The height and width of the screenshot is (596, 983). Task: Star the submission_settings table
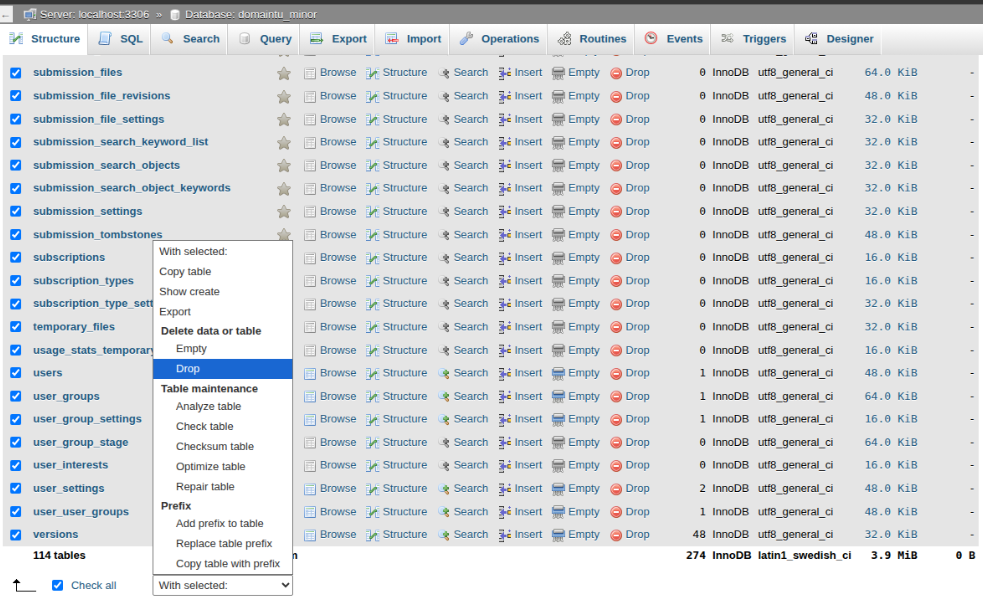[x=284, y=212]
